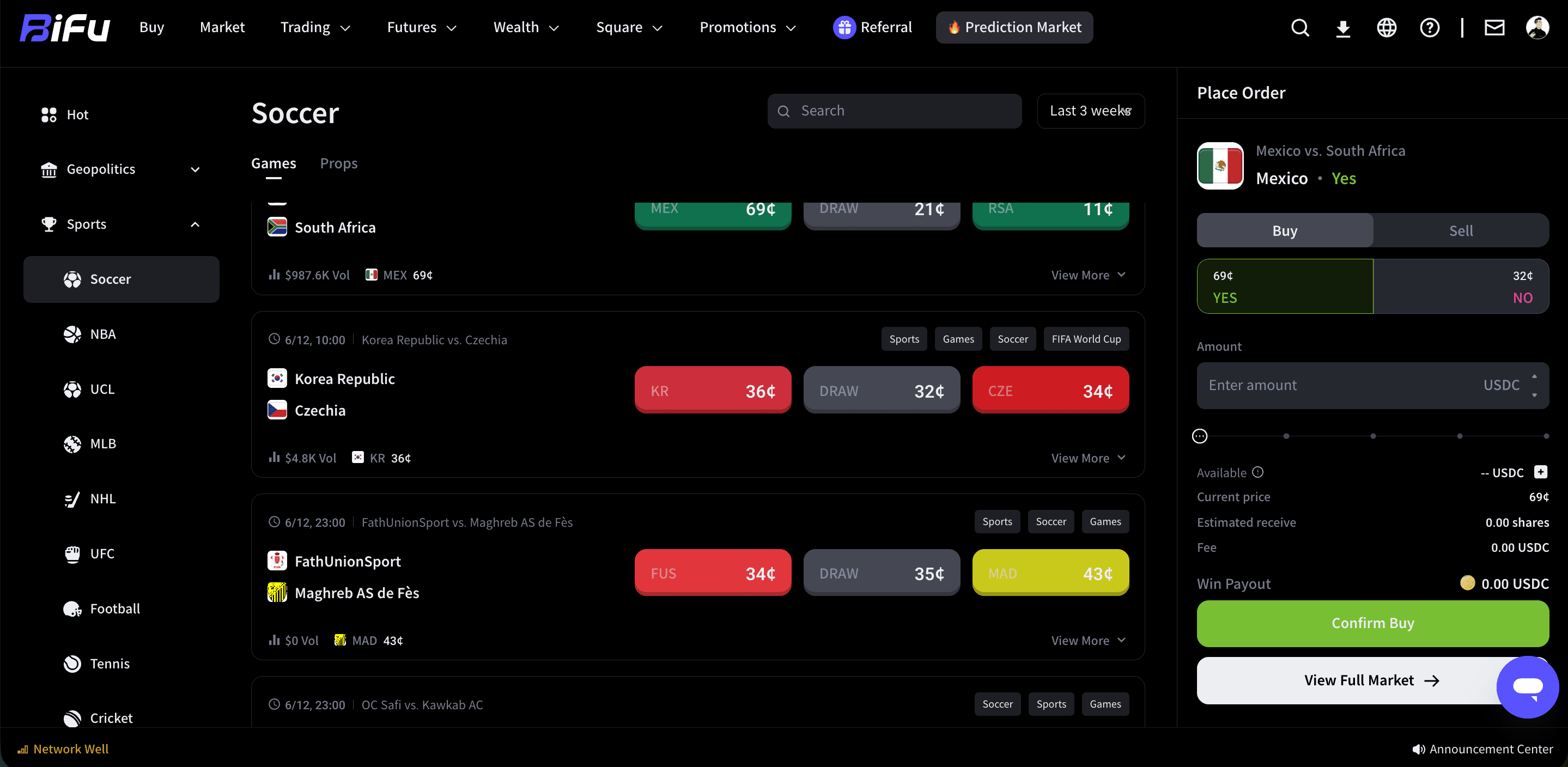Click the Available info icon
The width and height of the screenshot is (1568, 767).
tap(1257, 472)
